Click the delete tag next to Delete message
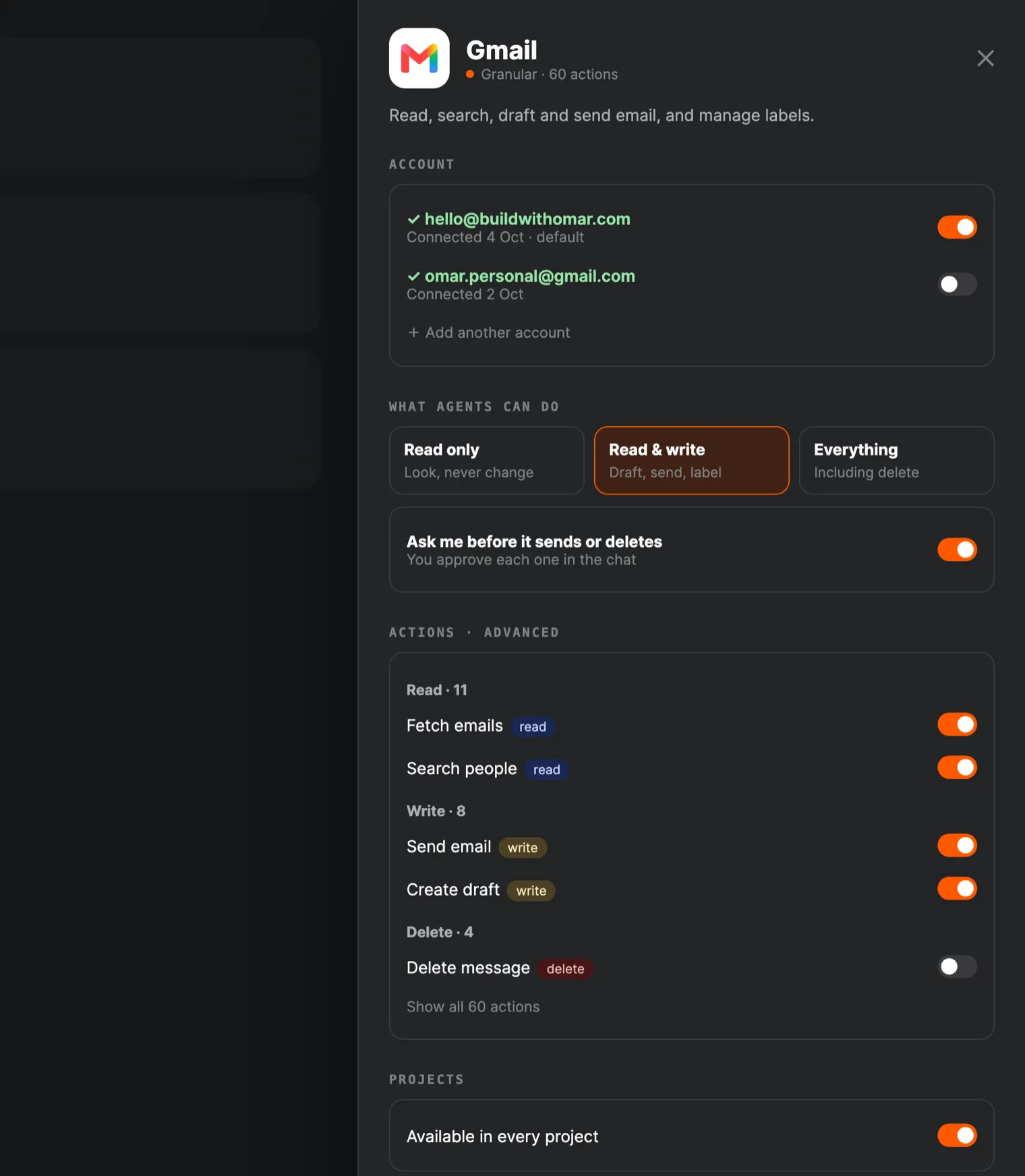 [565, 969]
